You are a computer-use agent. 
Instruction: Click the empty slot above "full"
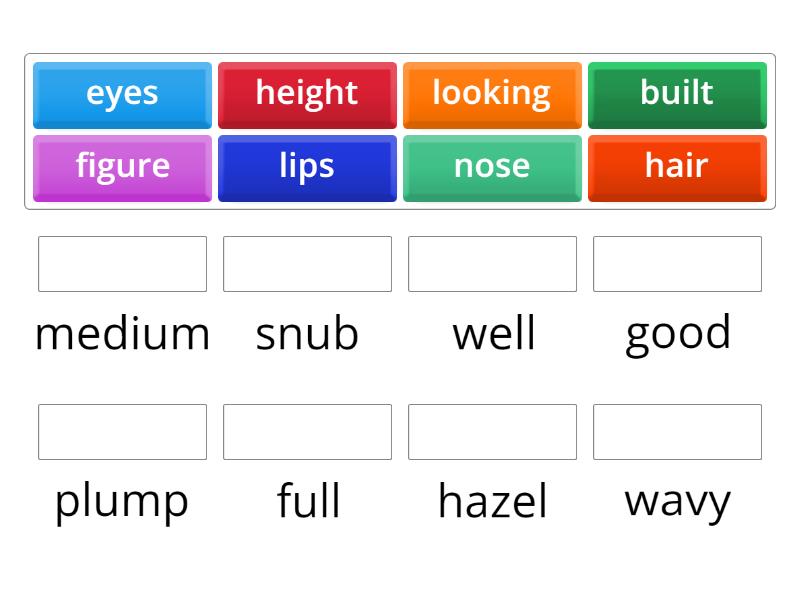(307, 432)
